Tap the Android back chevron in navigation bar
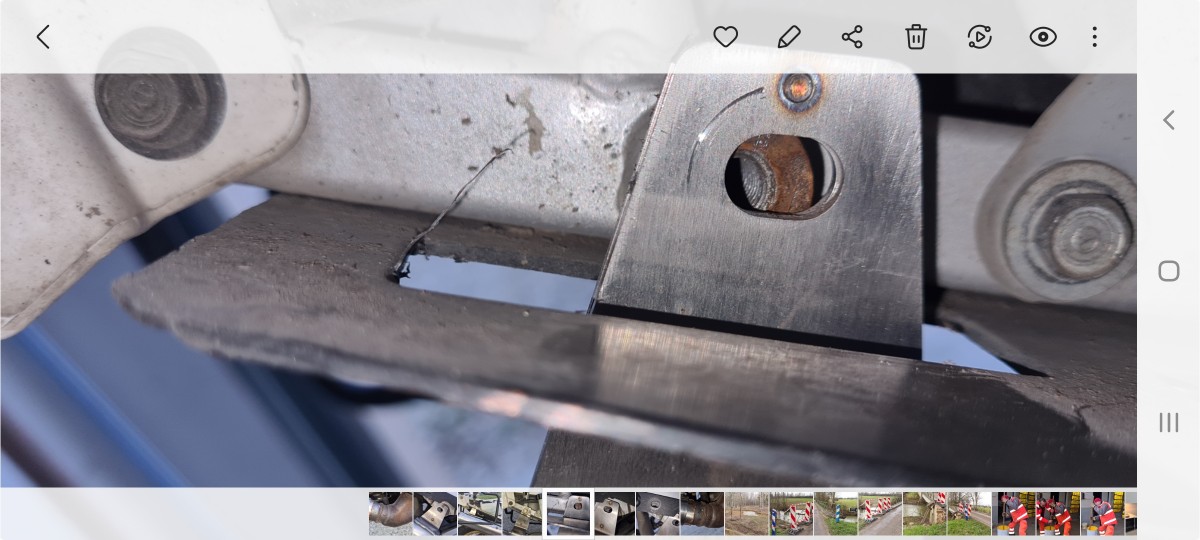The width and height of the screenshot is (1200, 540). (x=1168, y=120)
